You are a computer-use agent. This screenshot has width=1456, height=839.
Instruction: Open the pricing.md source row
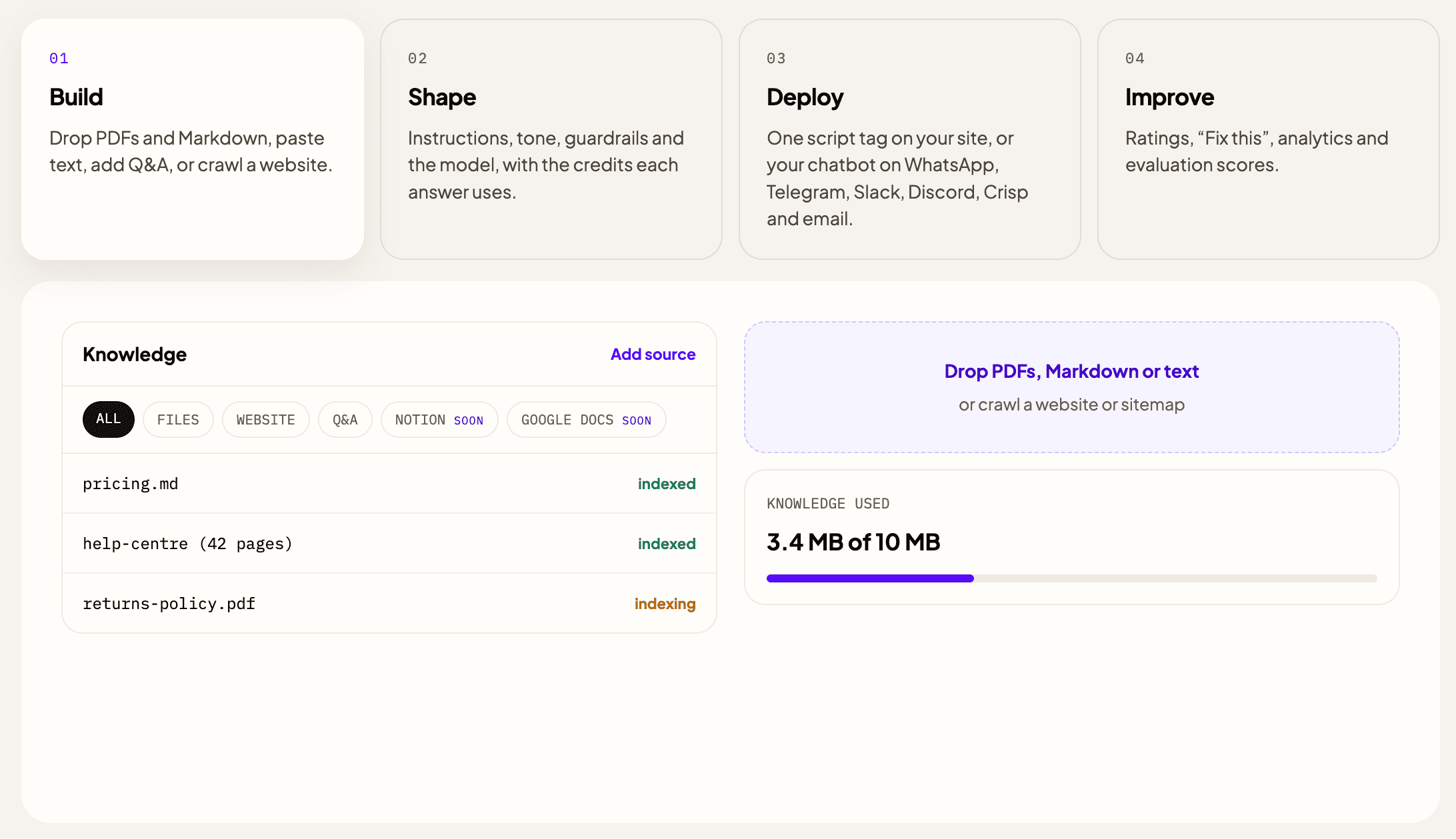(x=389, y=484)
